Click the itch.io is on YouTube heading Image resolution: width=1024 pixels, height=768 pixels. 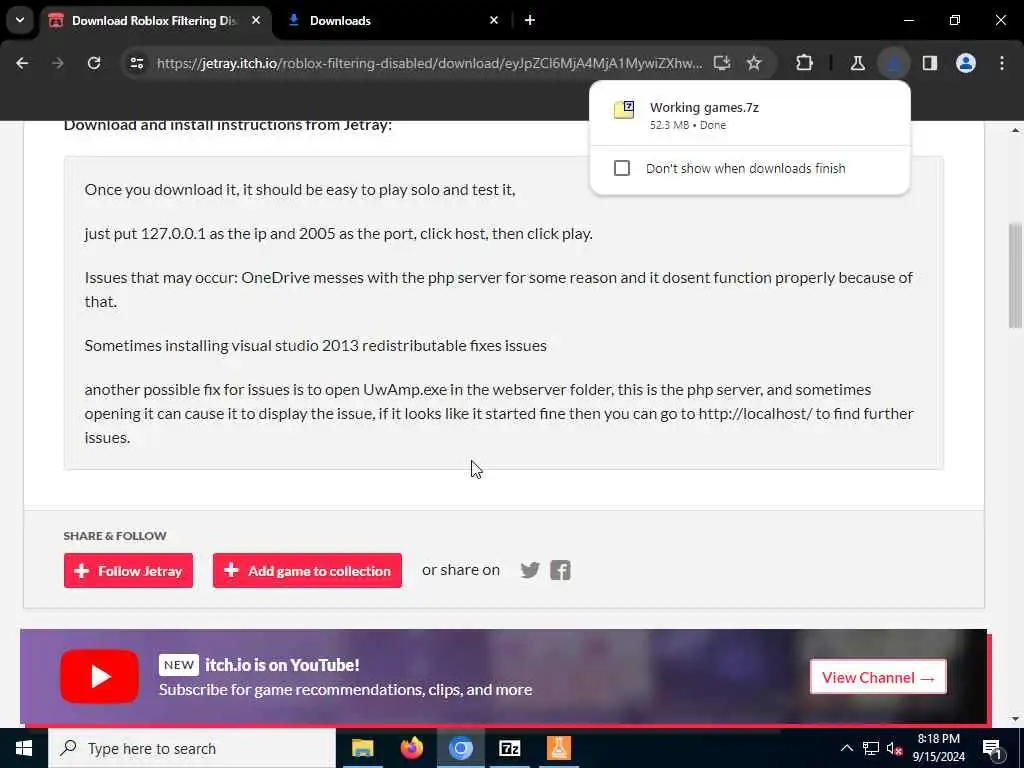[x=282, y=665]
